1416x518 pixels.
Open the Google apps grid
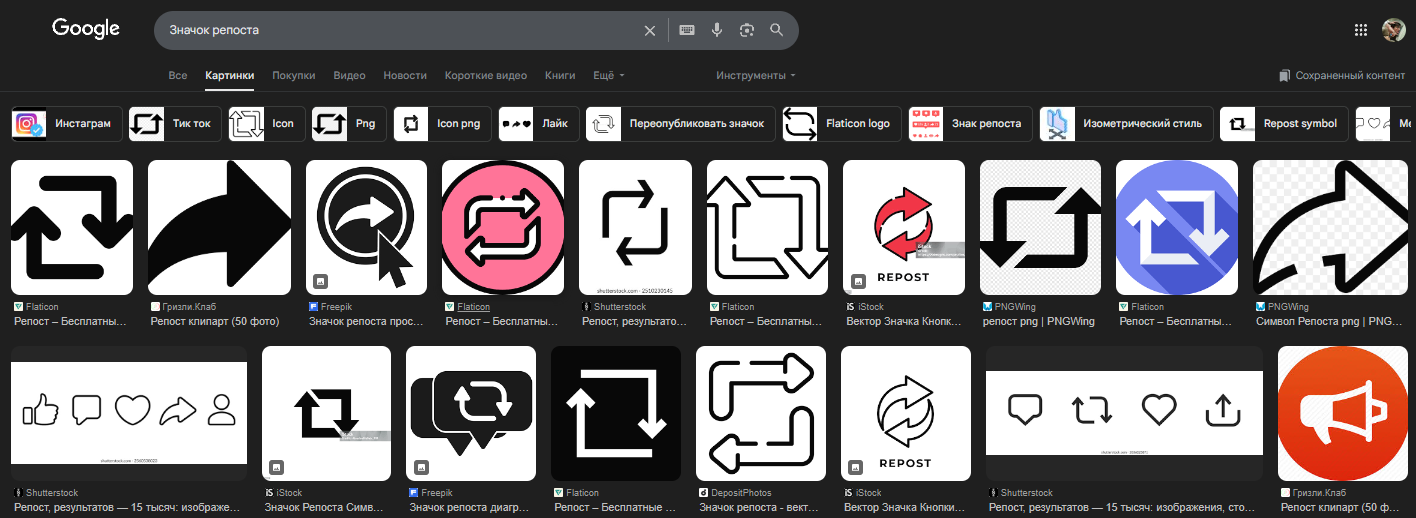pos(1360,30)
